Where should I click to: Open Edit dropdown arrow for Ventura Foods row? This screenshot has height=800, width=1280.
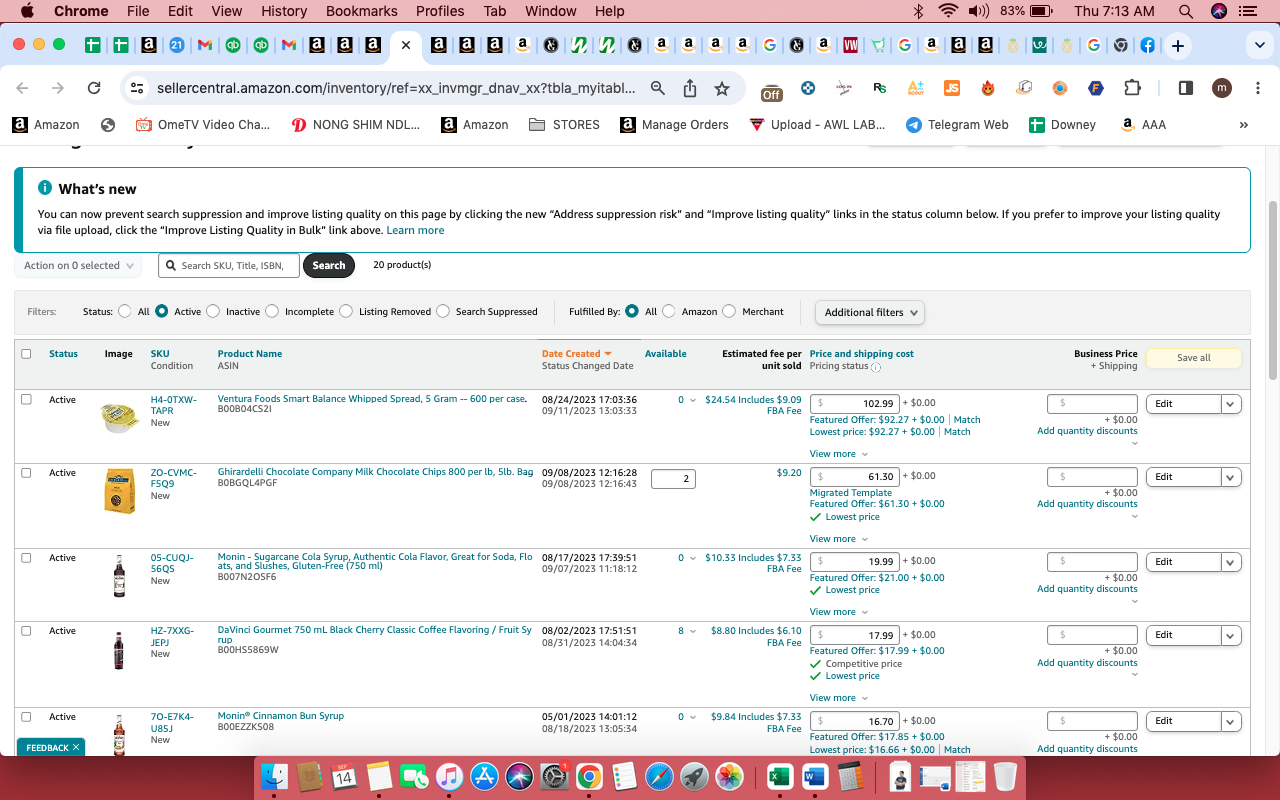tap(1231, 404)
